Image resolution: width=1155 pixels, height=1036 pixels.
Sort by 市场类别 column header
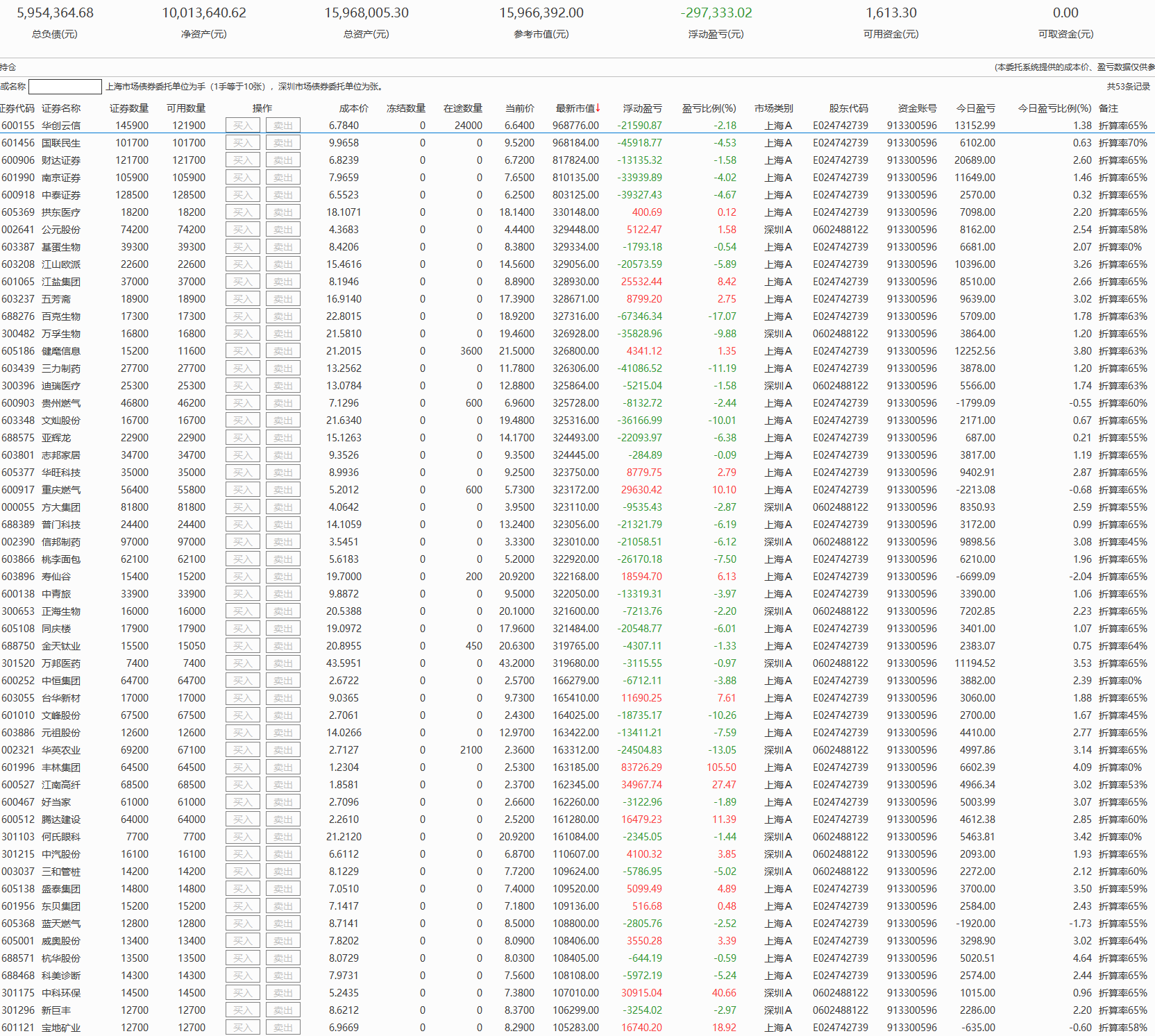[x=774, y=108]
